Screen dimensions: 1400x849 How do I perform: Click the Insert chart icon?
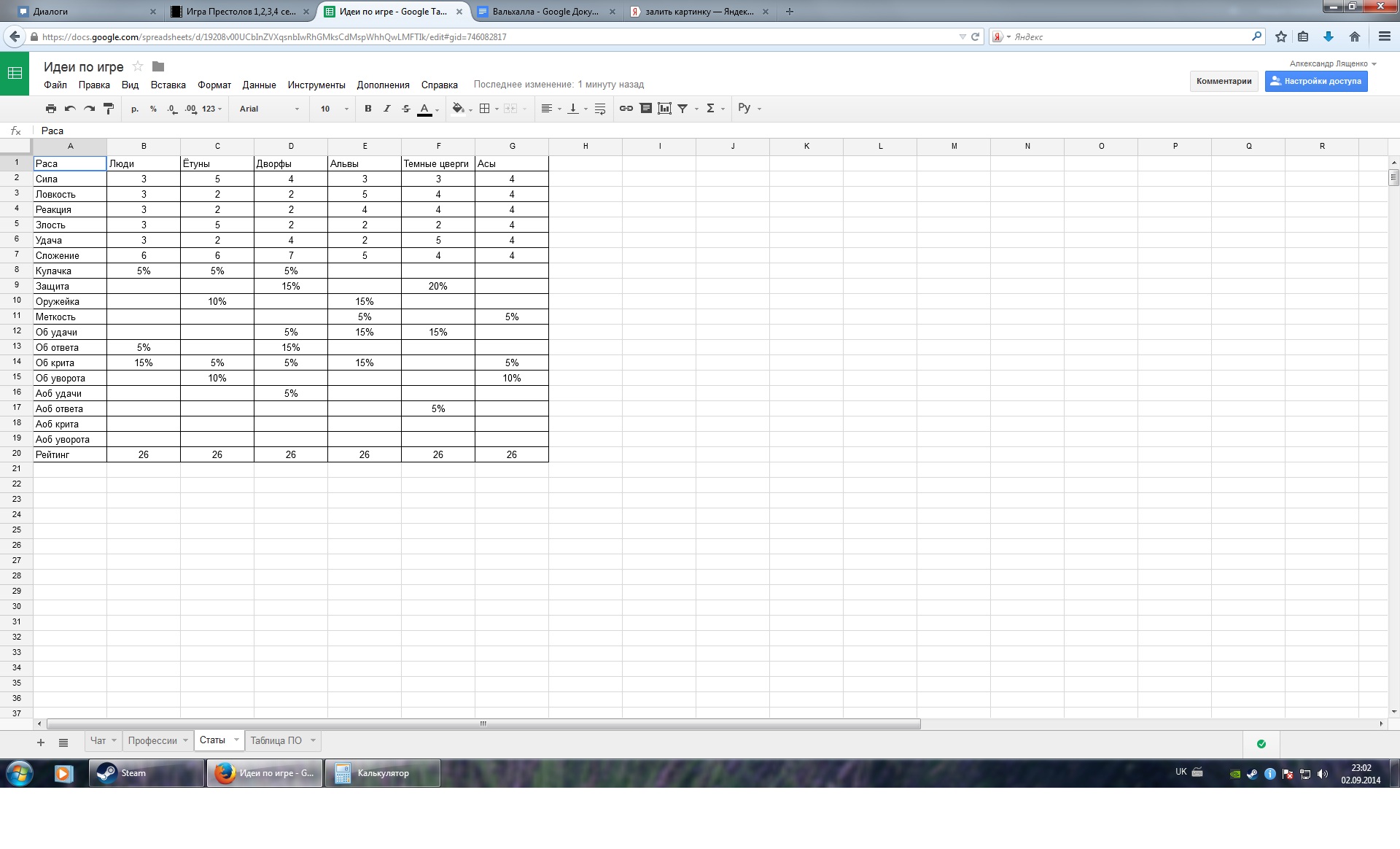(x=664, y=109)
